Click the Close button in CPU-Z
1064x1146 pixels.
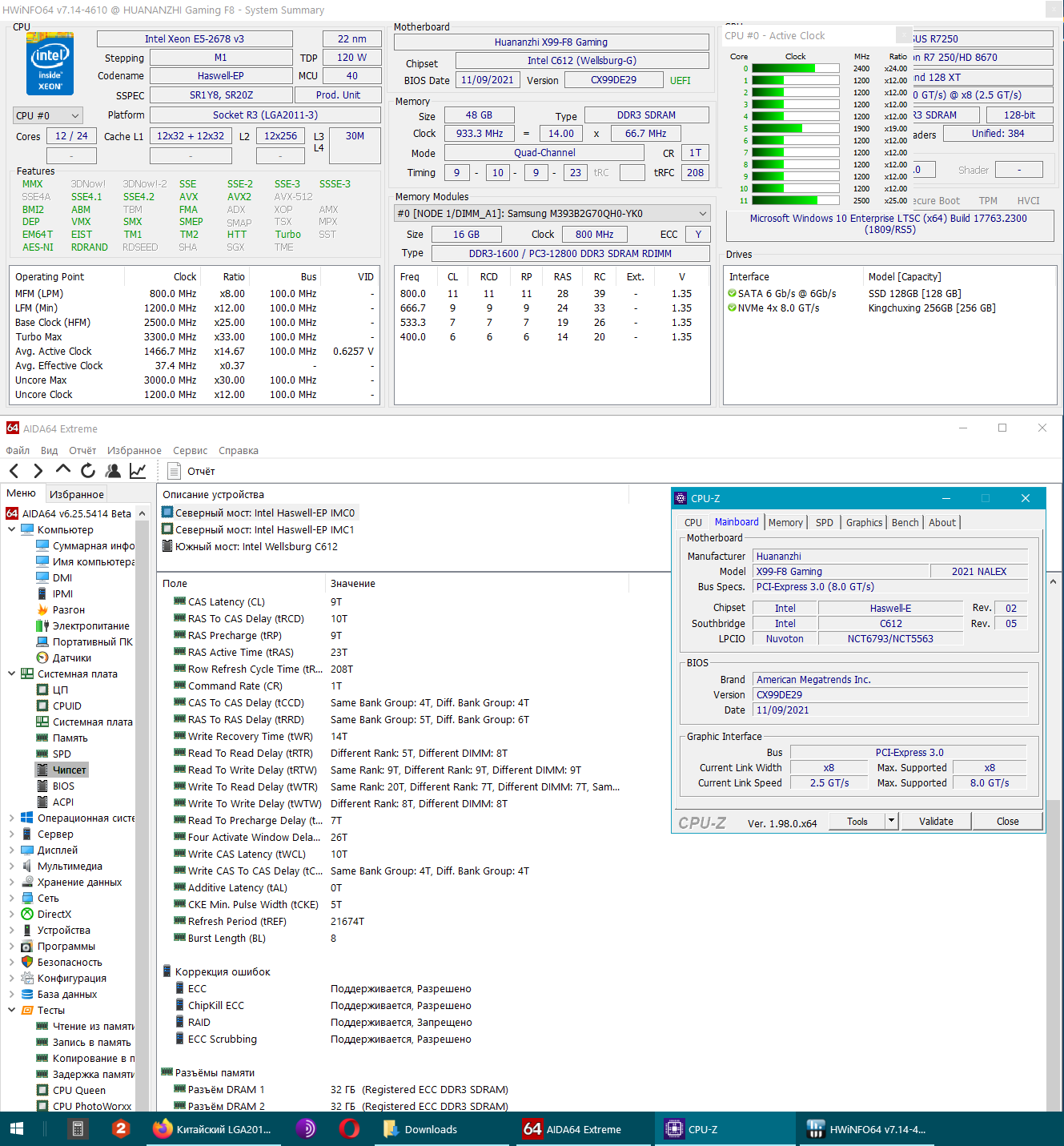click(1008, 821)
